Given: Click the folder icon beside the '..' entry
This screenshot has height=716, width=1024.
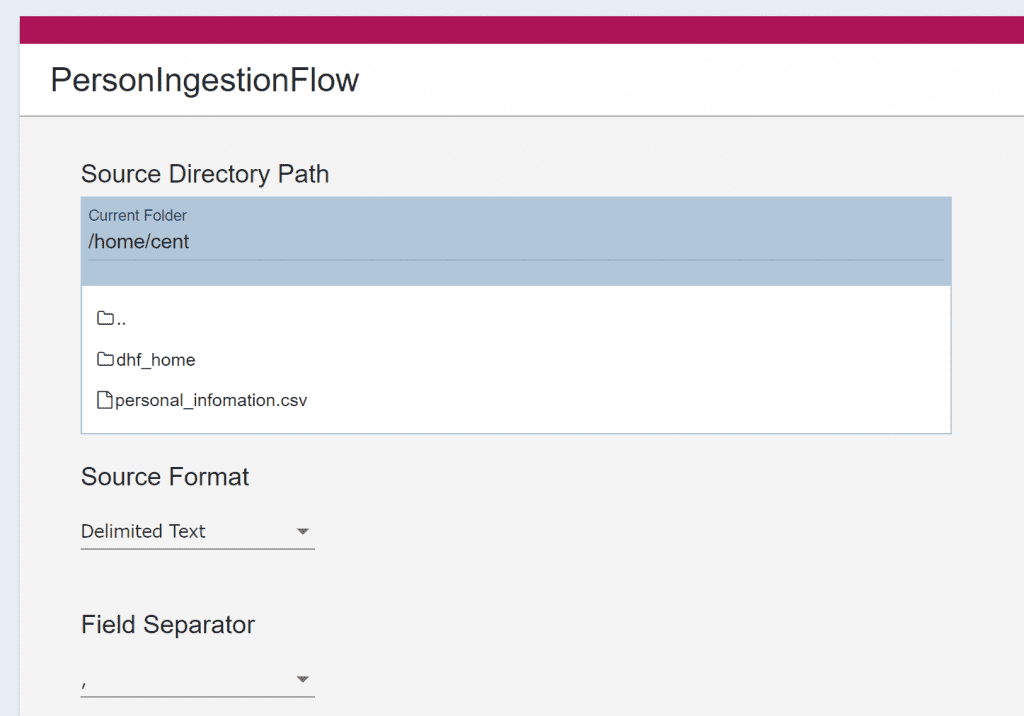Looking at the screenshot, I should pos(105,319).
